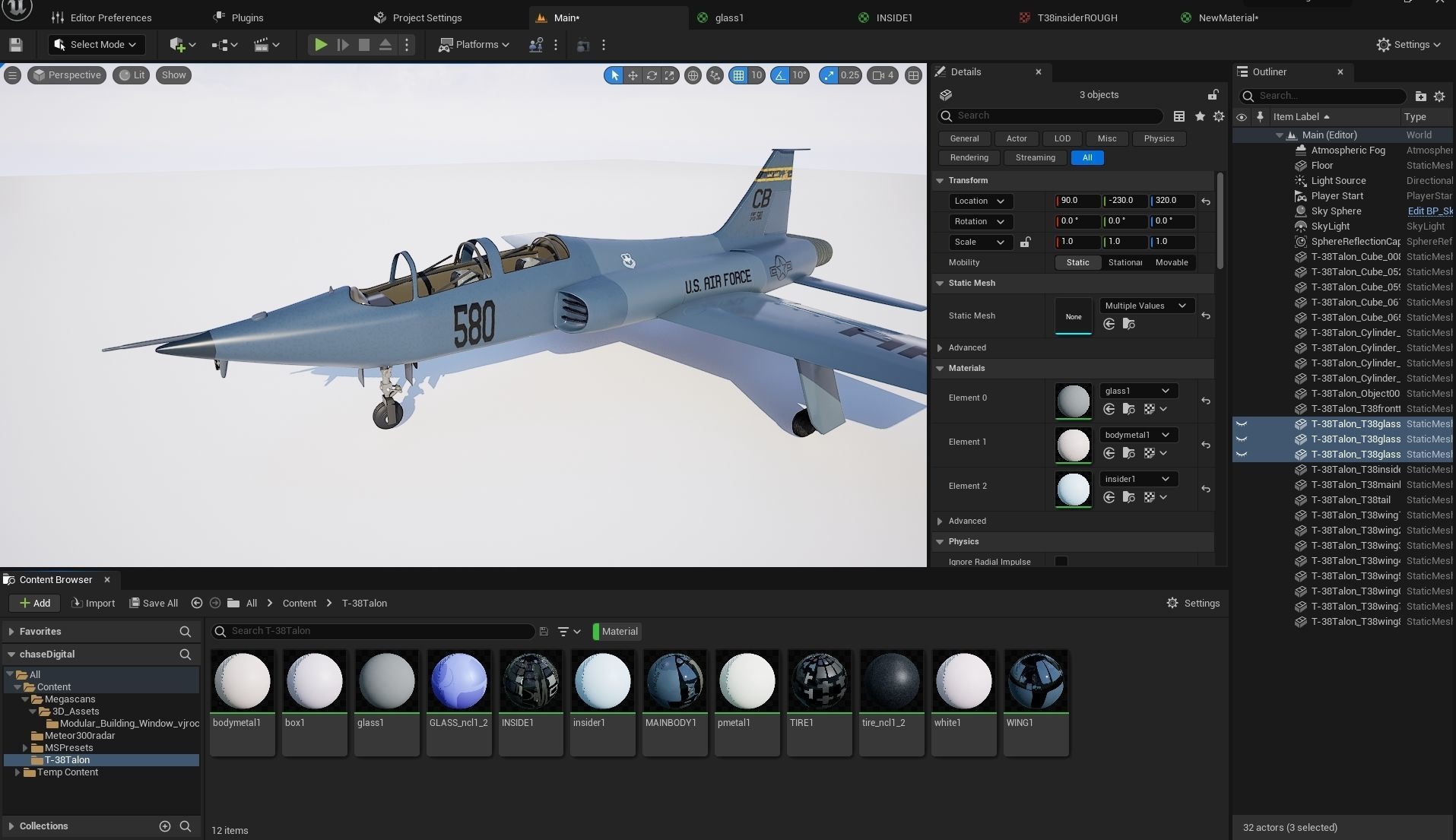Open the Location type dropdown
Viewport: 1456px width, 840px height.
980,201
